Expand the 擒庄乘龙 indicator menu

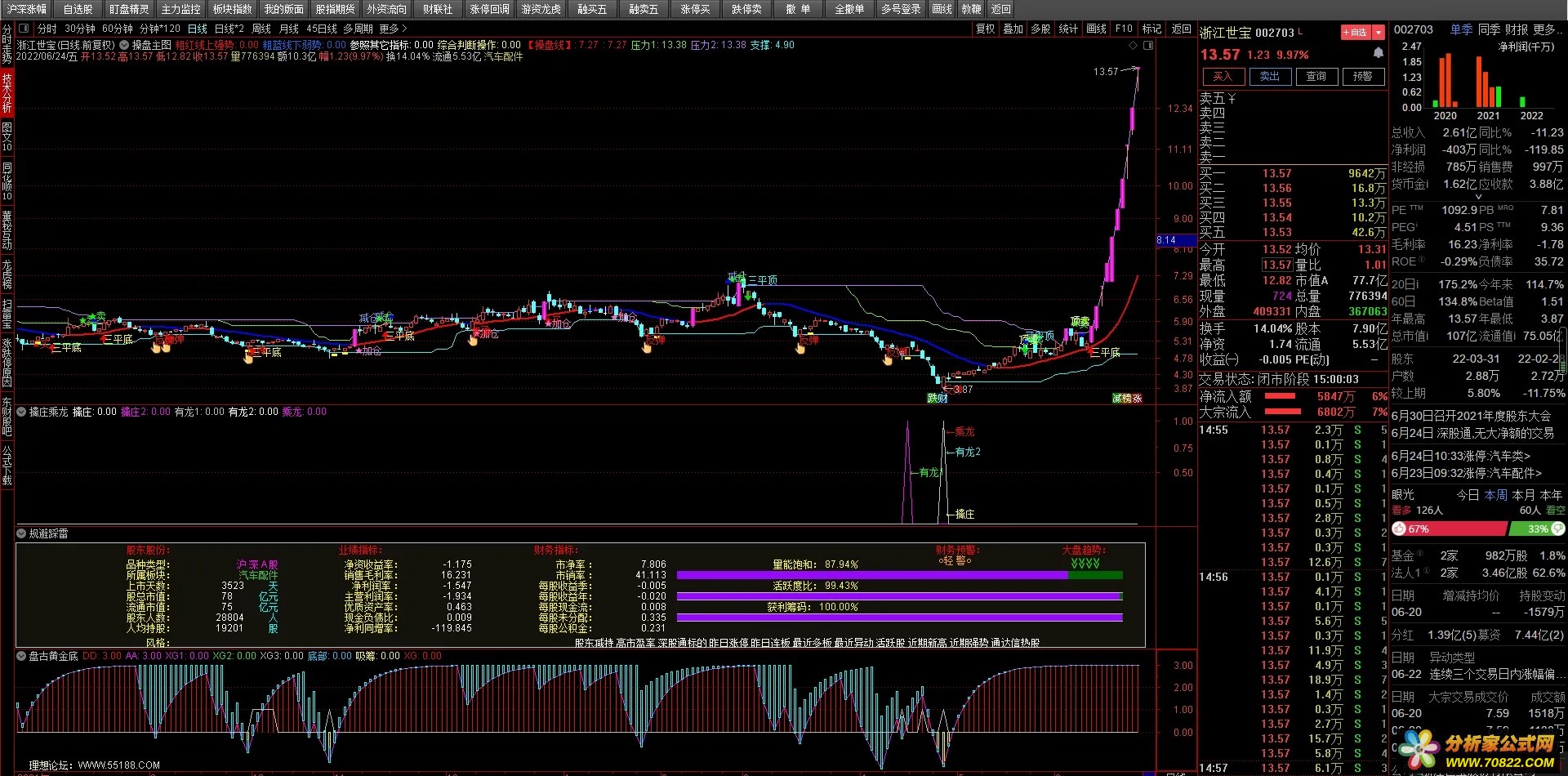pyautogui.click(x=21, y=412)
